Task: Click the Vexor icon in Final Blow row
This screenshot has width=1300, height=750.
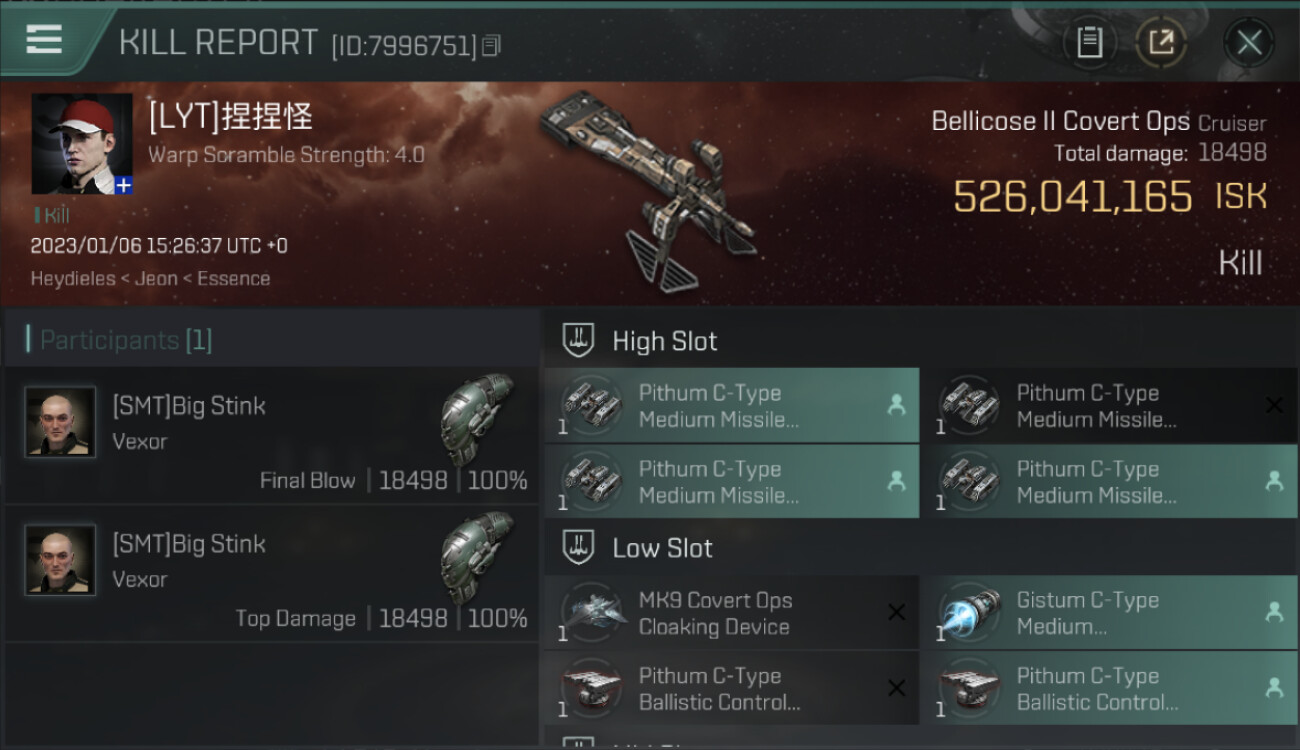Action: coord(478,419)
